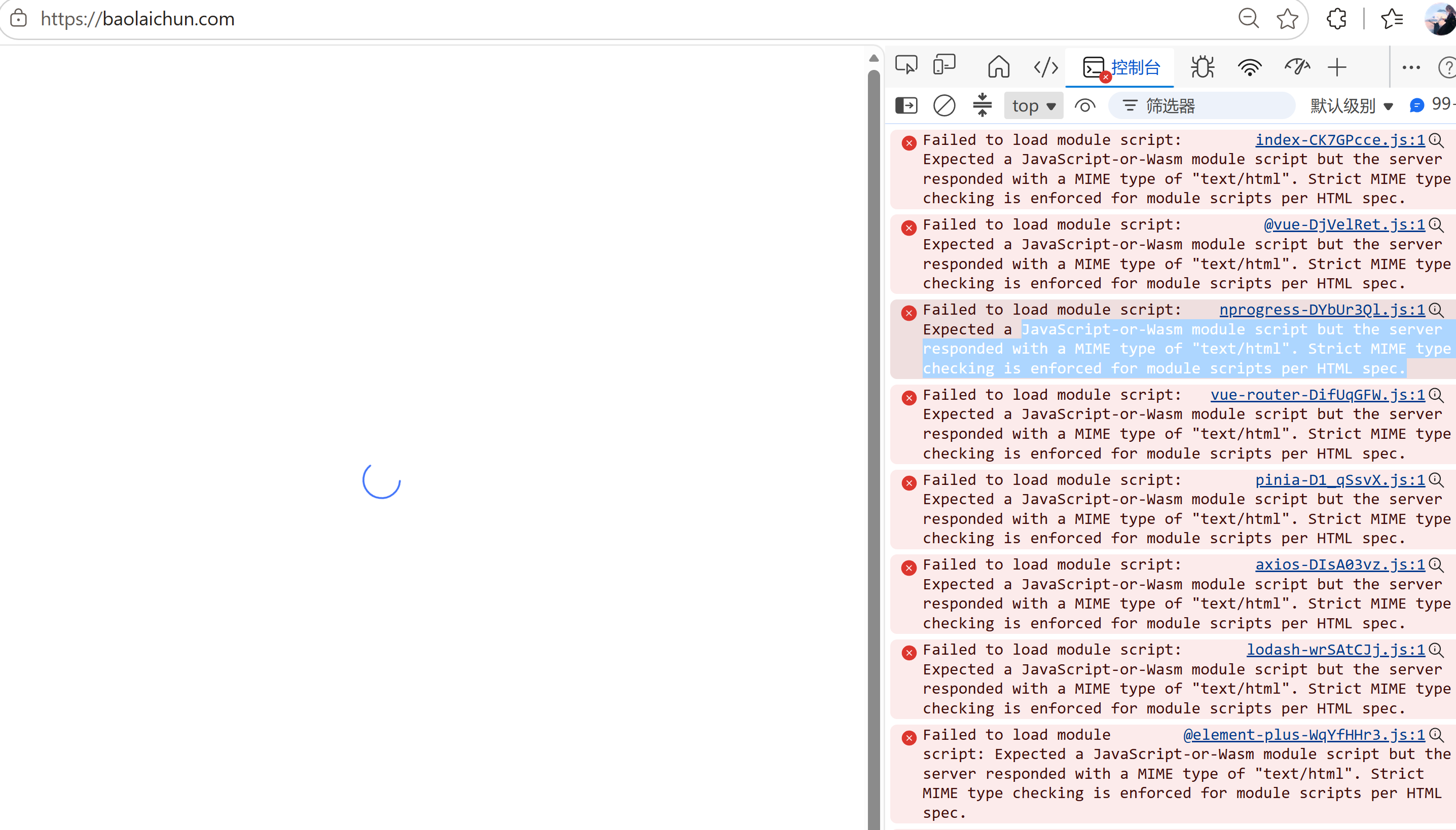Open vue-router-DifUqGFW.js:1 source link
Image resolution: width=1456 pixels, height=830 pixels.
click(1318, 395)
